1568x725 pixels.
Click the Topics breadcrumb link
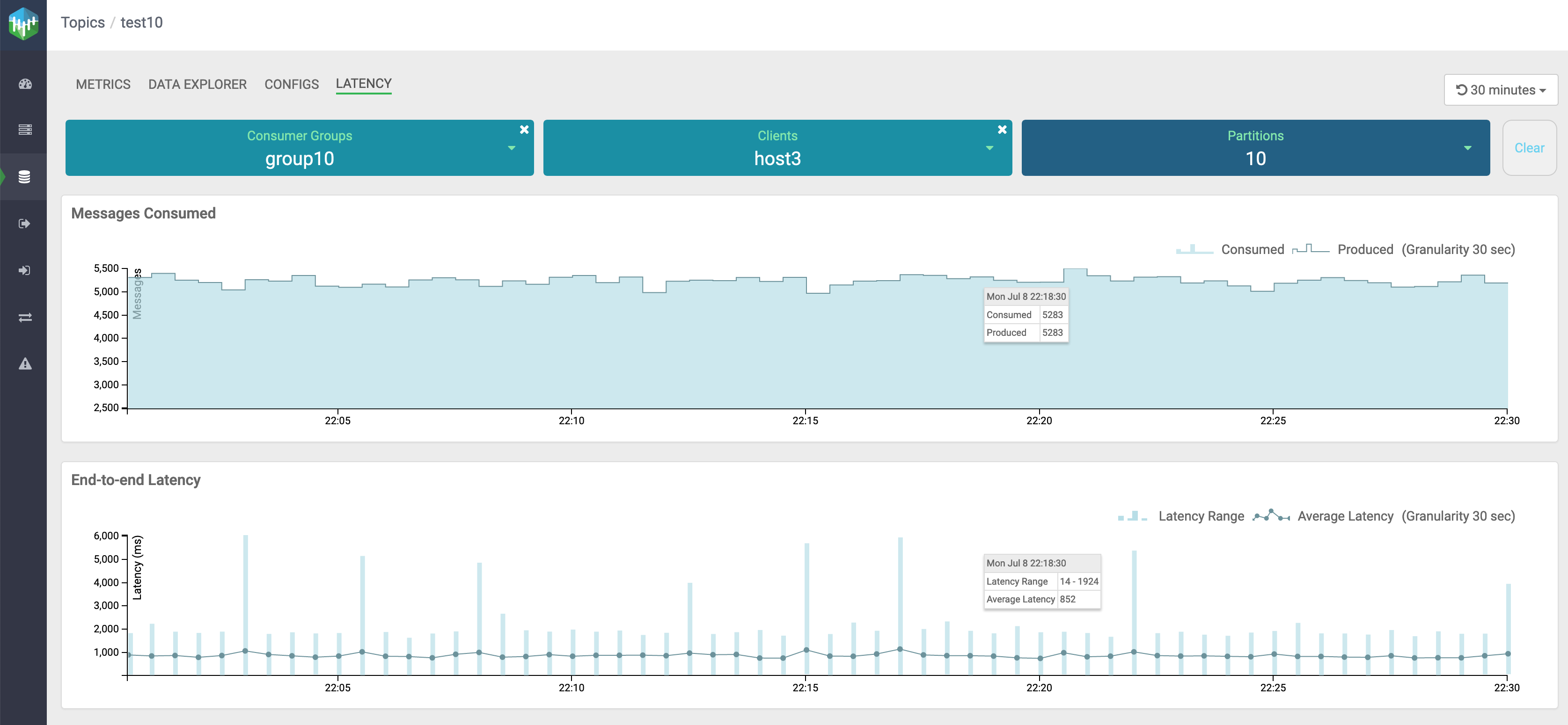click(83, 22)
